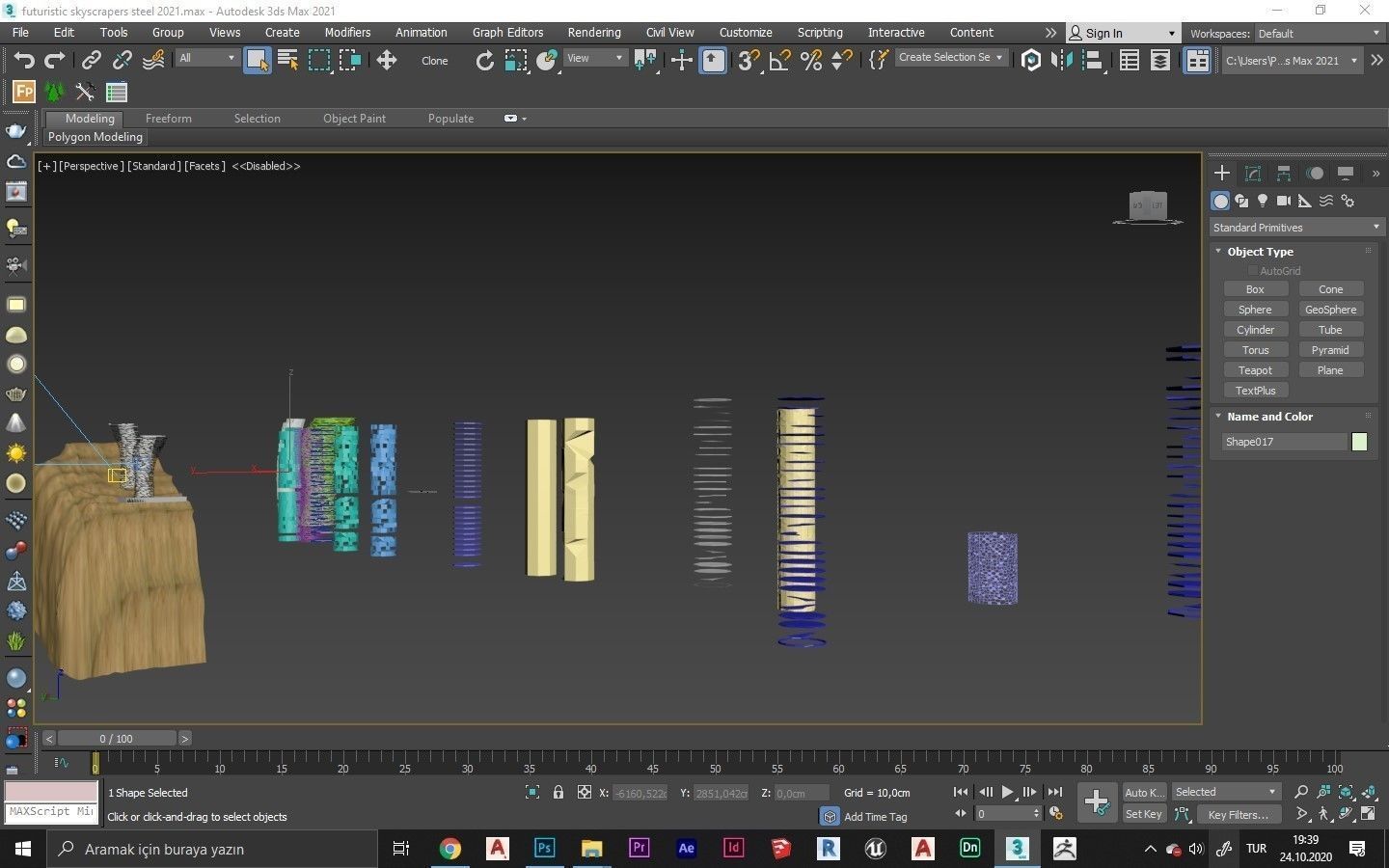Toggle the Ribbon display button
1389x868 pixels.
click(x=1197, y=61)
